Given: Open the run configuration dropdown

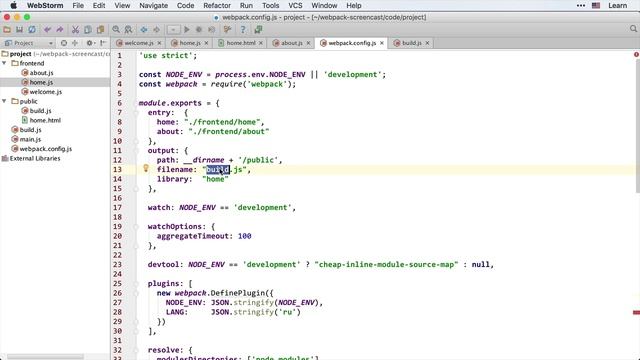Looking at the screenshot, I should 173,29.
